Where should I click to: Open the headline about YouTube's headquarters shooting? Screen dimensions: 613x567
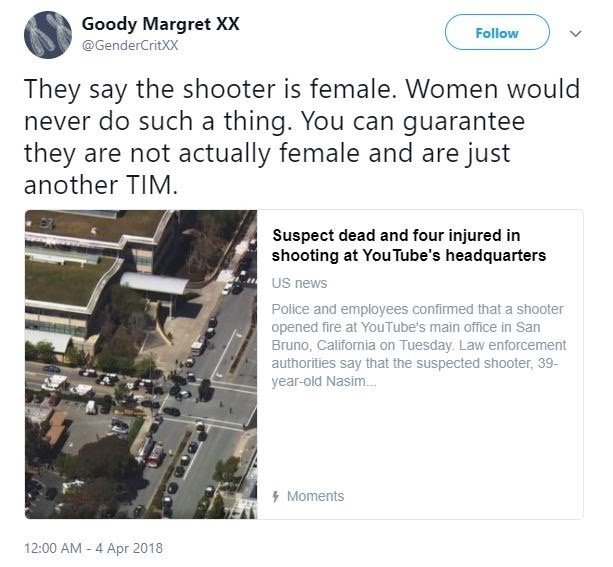pyautogui.click(x=409, y=246)
